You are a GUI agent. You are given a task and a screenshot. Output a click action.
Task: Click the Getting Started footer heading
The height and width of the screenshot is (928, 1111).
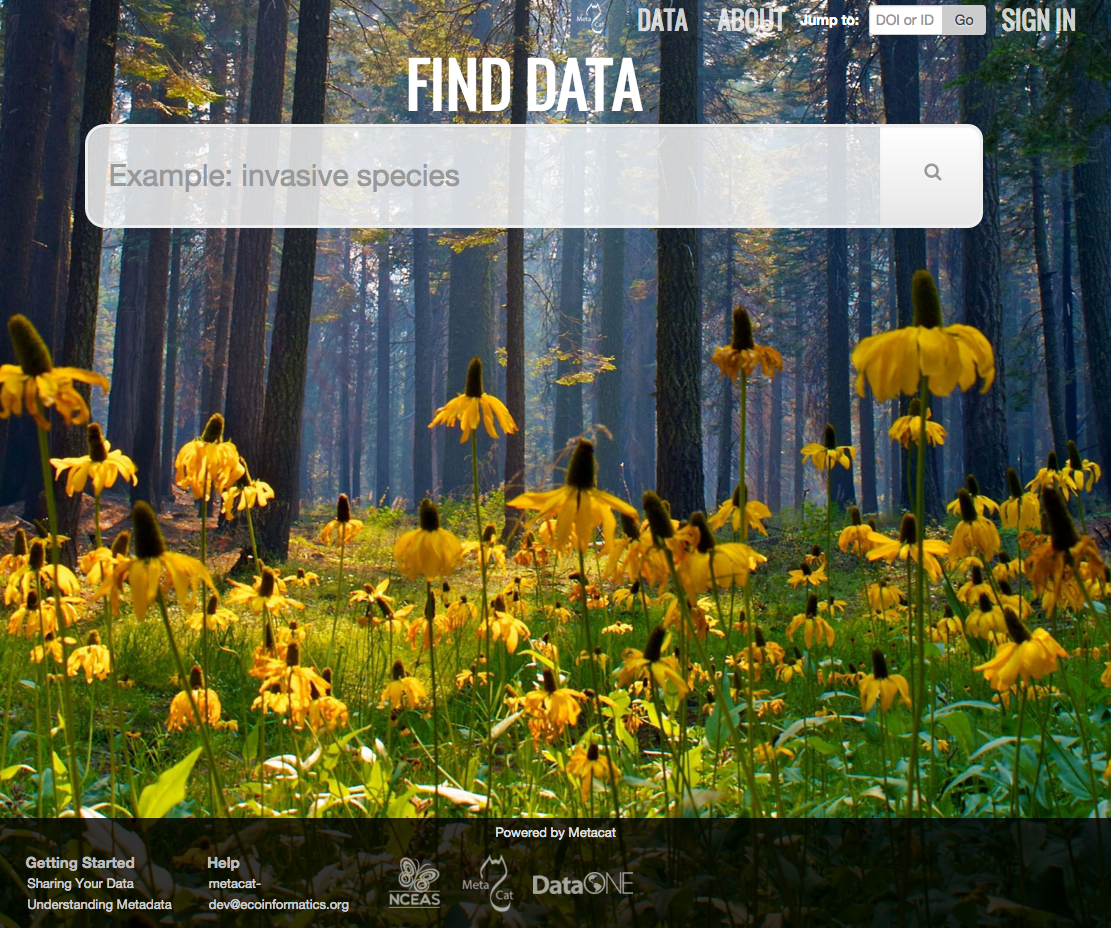[80, 862]
